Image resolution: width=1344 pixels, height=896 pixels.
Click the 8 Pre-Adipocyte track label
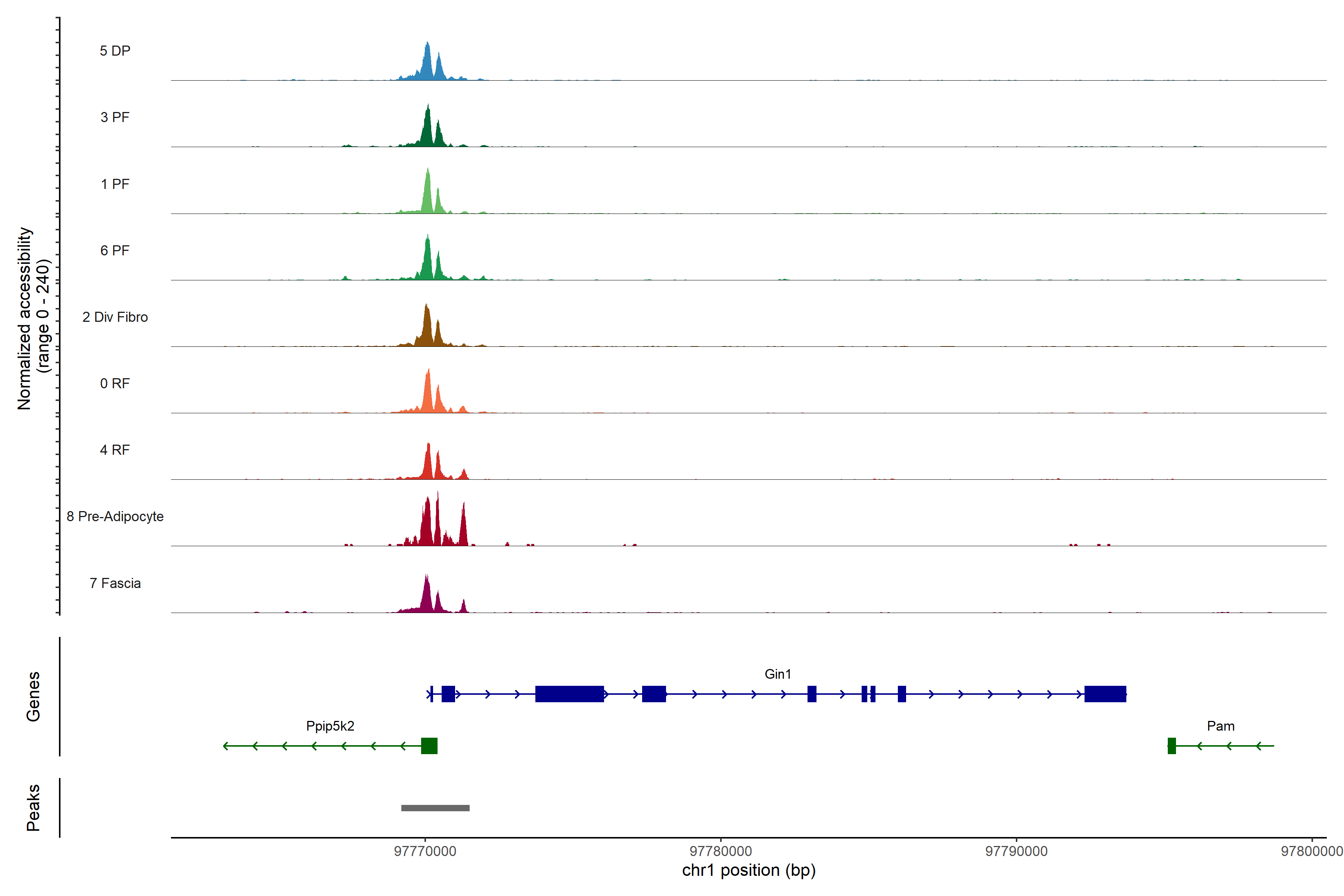click(115, 517)
